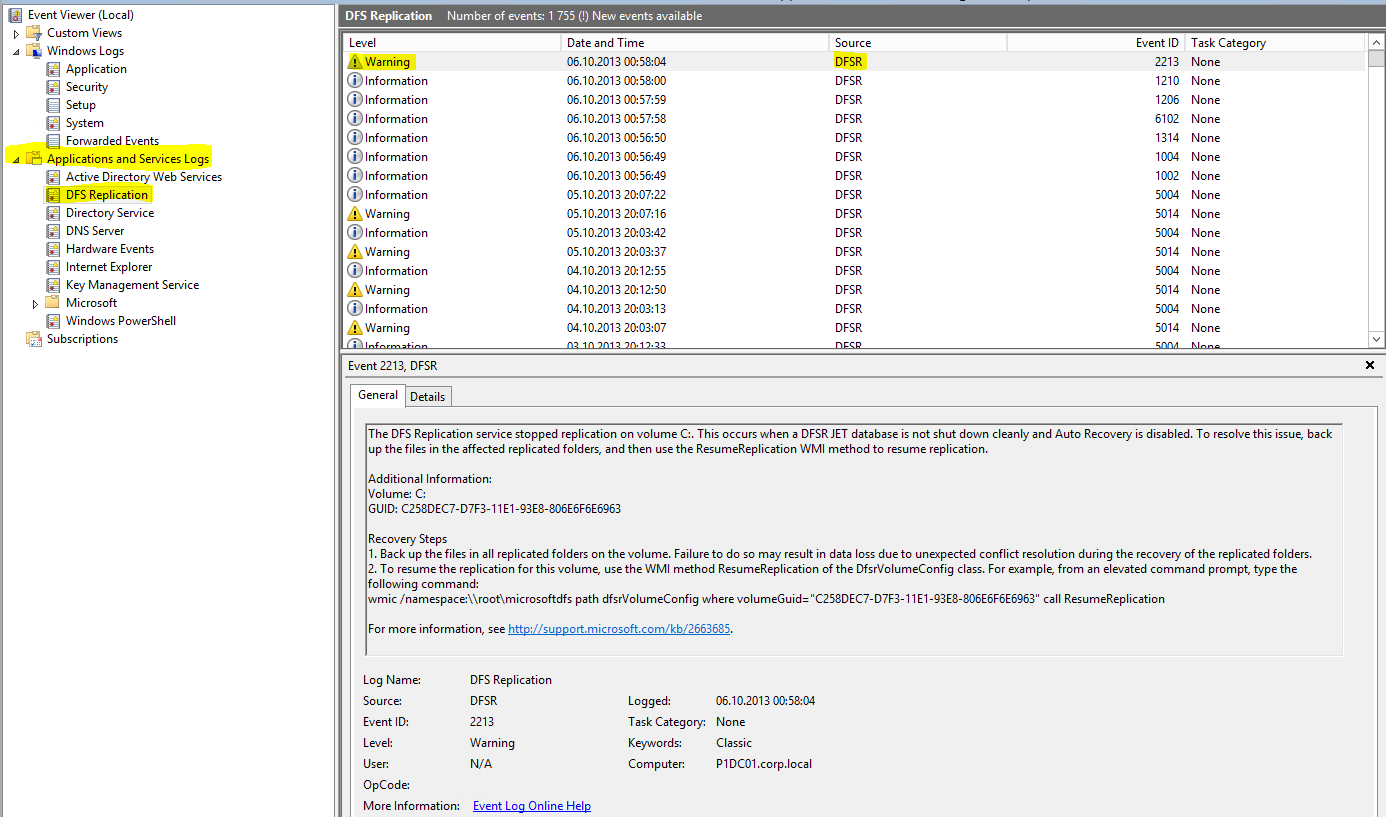Open the Directory Service log icon
This screenshot has width=1386, height=817.
(x=53, y=213)
